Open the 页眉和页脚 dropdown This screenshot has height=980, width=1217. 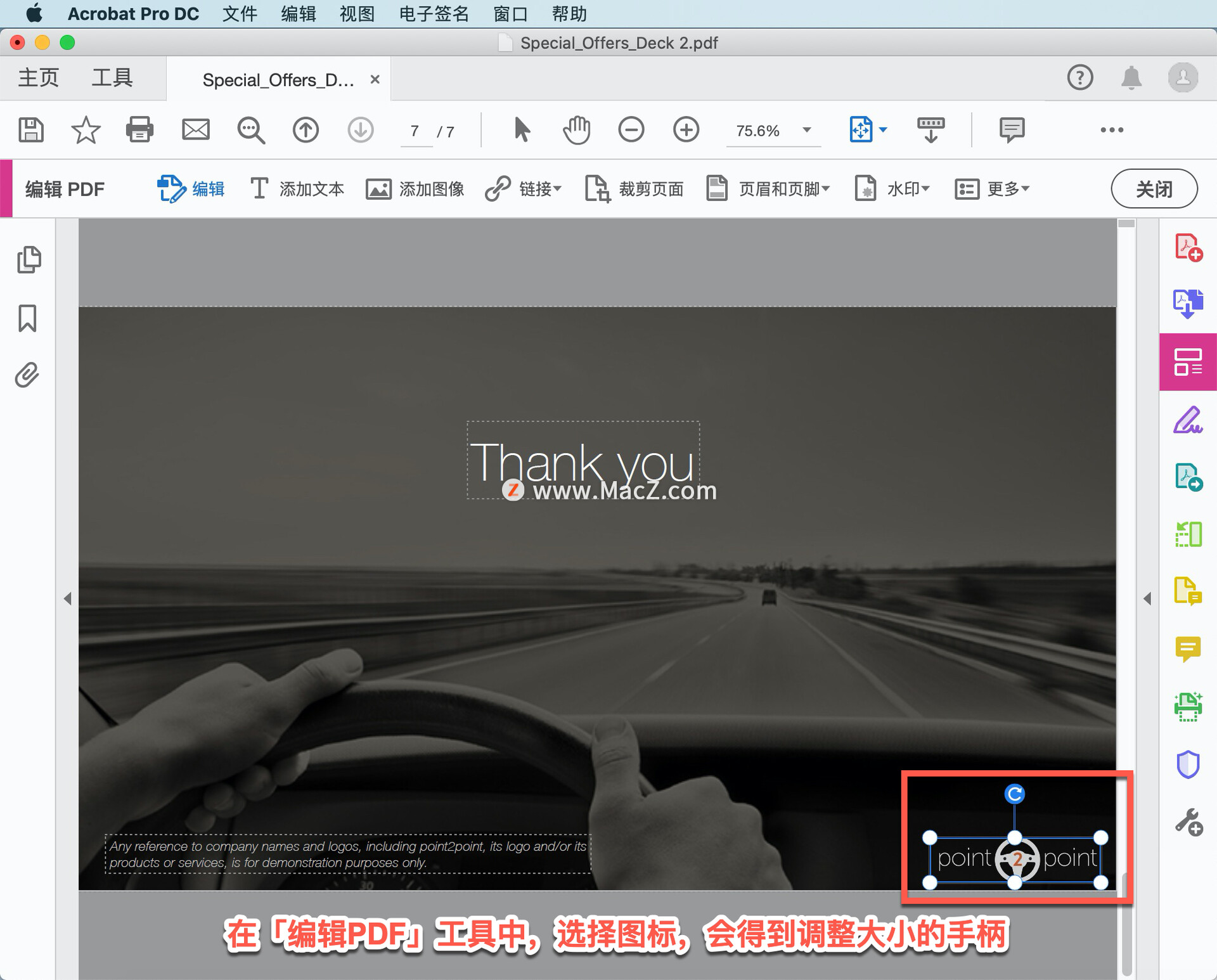(768, 189)
